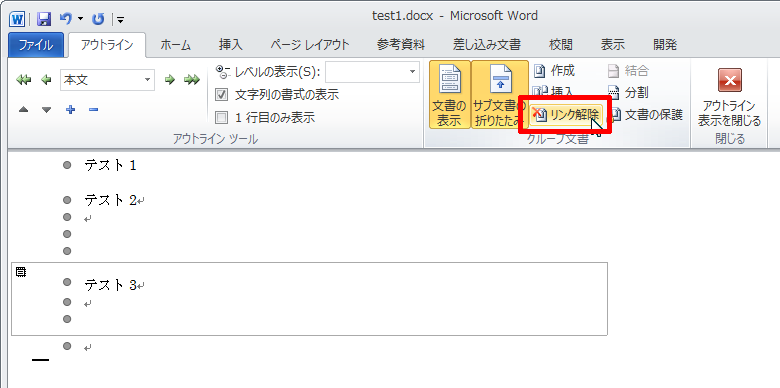The image size is (780, 388).
Task: Click the Save icon in quick access toolbar
Action: point(44,19)
